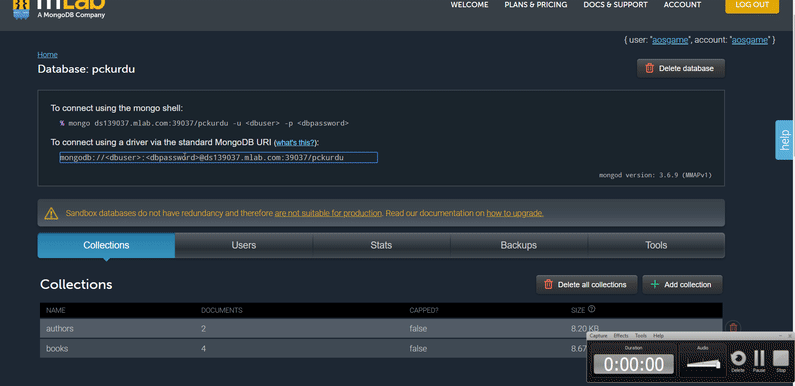The image size is (795, 386).
Task: Switch to the Collections tab
Action: 106,245
